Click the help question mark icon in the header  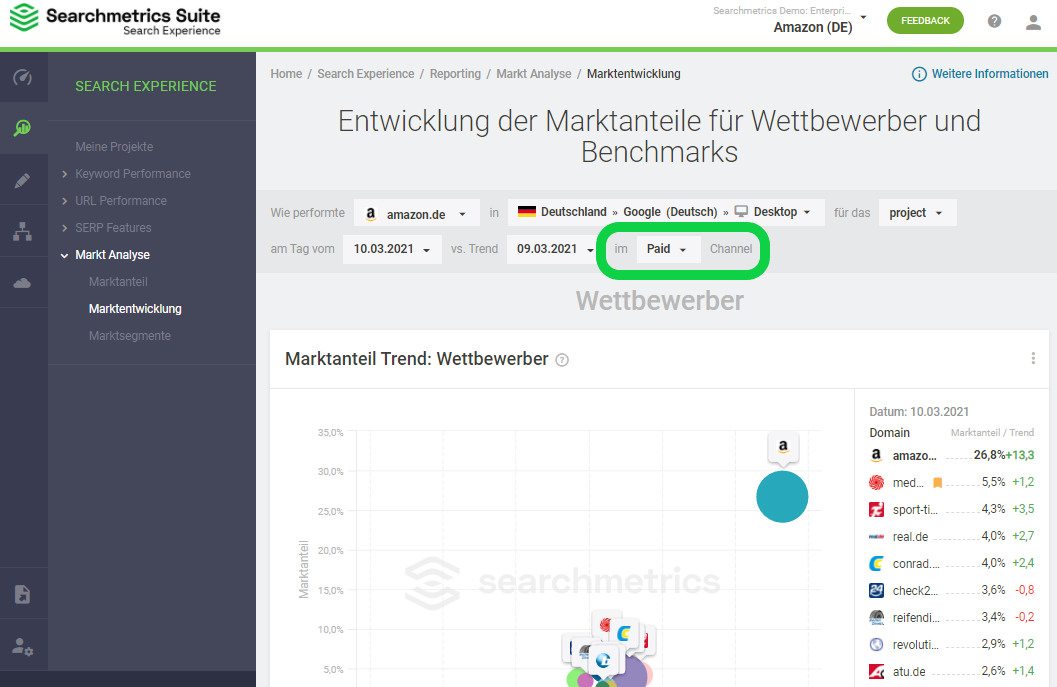point(994,21)
